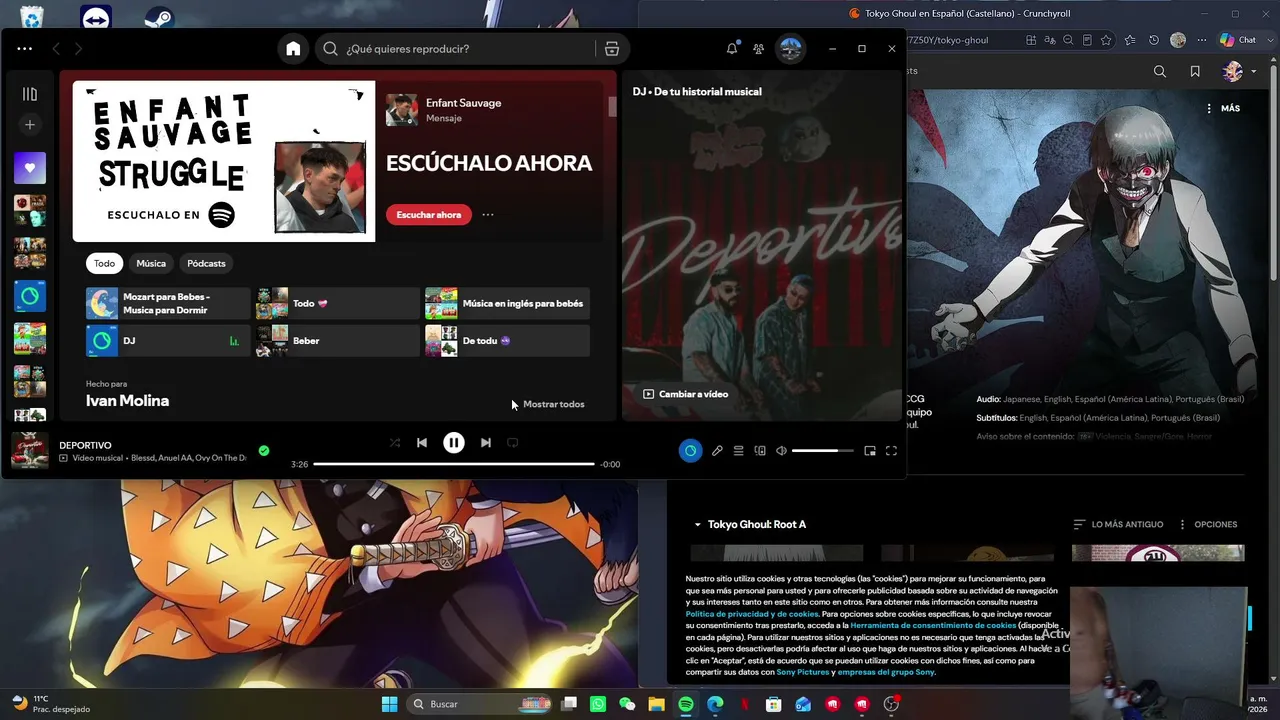The width and height of the screenshot is (1280, 720).
Task: Open the Enfant Sauvage Struggle banner image
Action: [224, 161]
